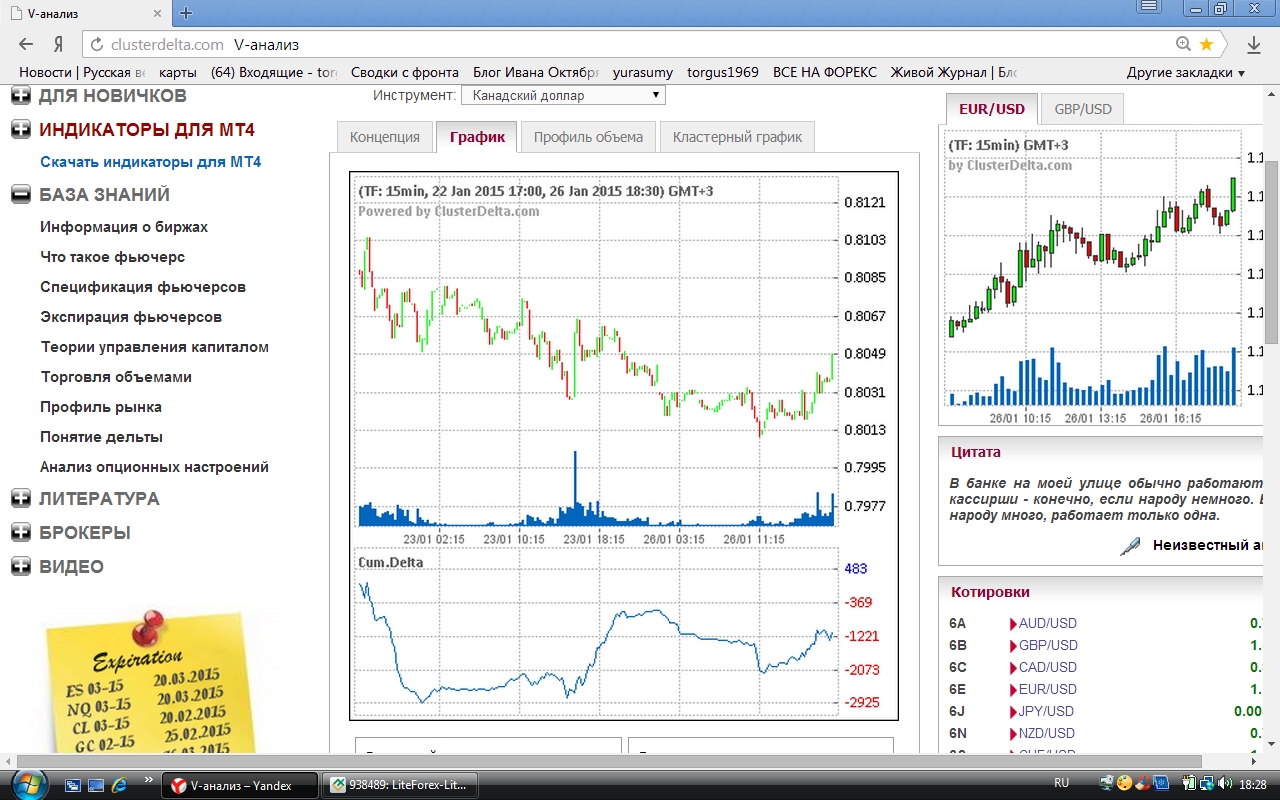Image resolution: width=1280 pixels, height=800 pixels.
Task: Expand the 'Другие закладки' bookmarks folder
Action: click(x=1185, y=72)
